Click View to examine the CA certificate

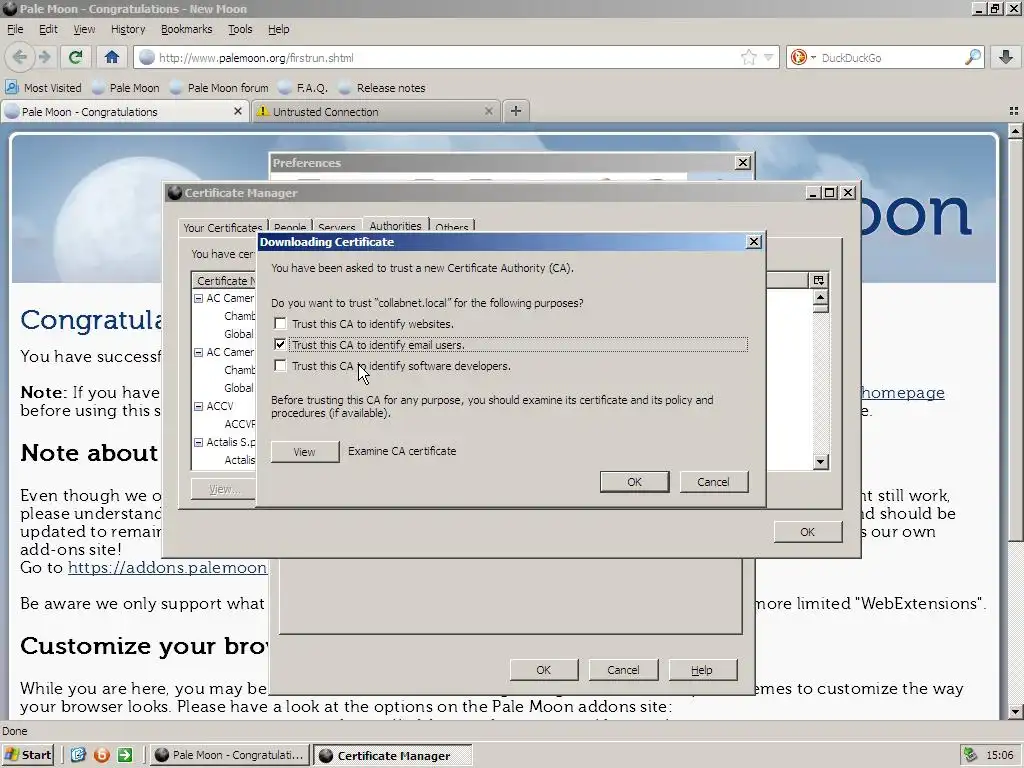(x=305, y=451)
